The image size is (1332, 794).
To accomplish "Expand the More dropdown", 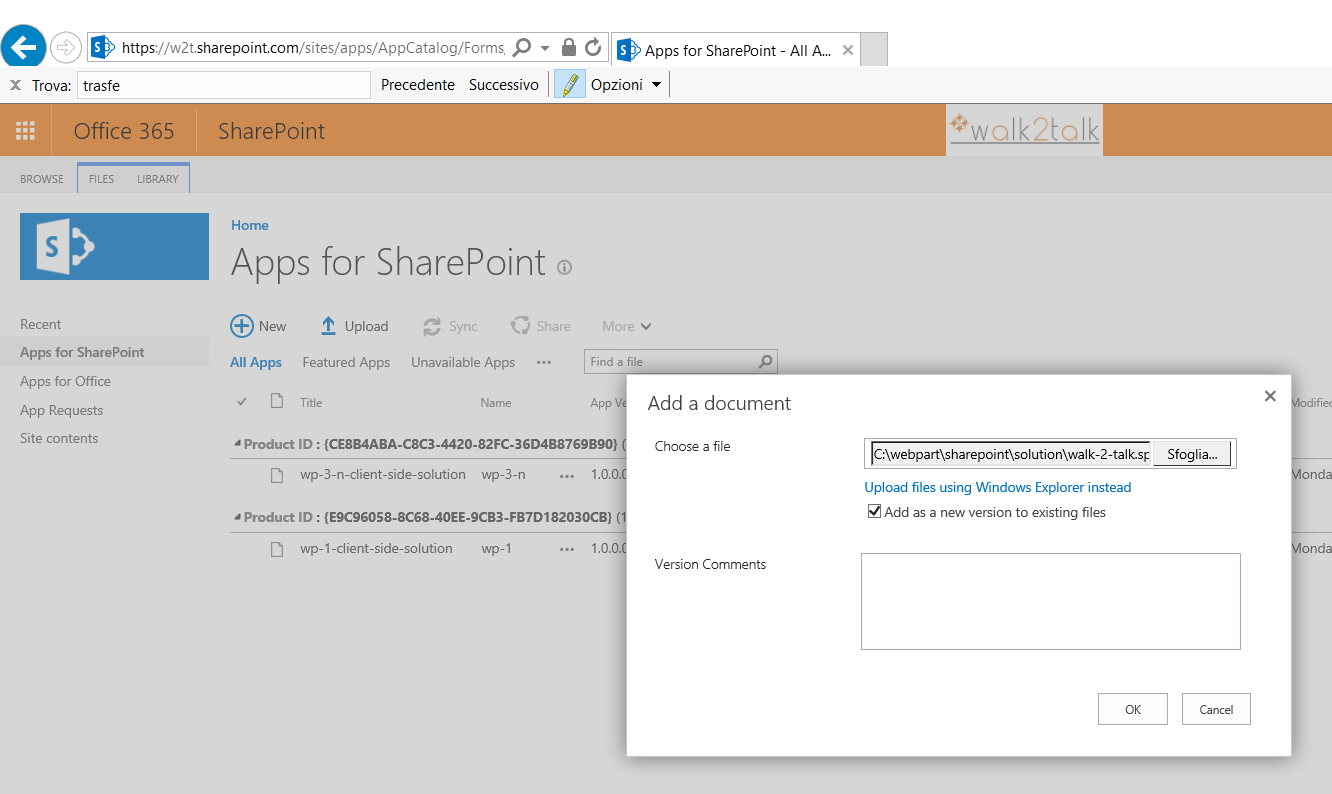I will click(x=627, y=326).
